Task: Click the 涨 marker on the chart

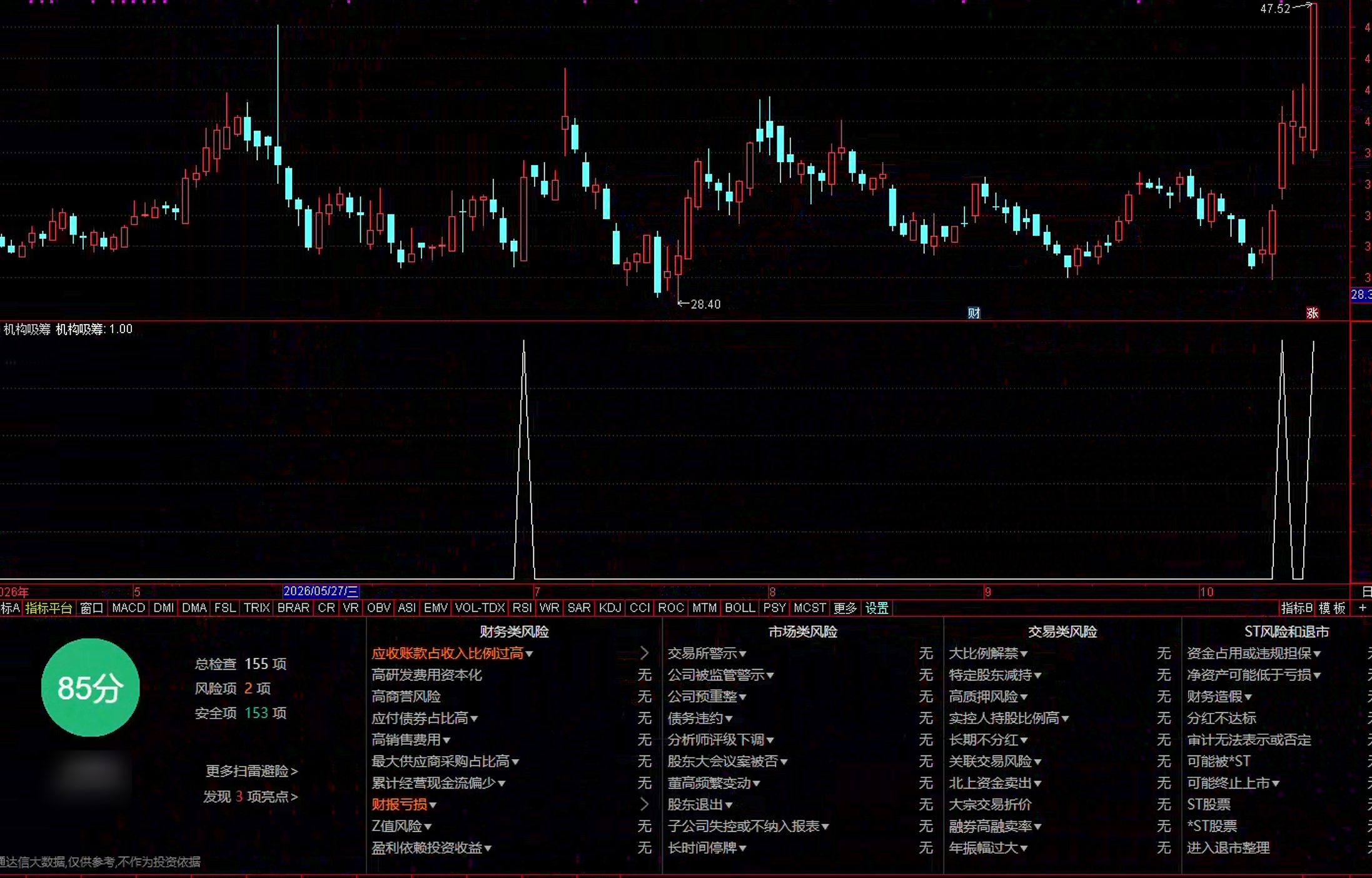Action: point(1312,313)
